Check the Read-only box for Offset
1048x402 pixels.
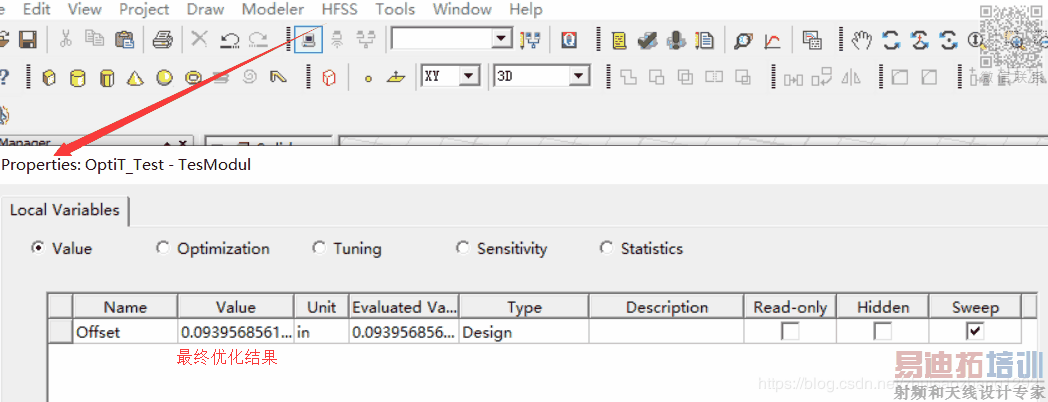point(790,331)
